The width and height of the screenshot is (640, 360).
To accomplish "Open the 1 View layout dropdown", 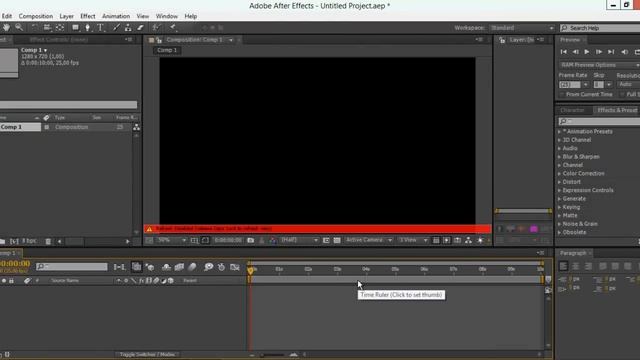I will coord(413,240).
